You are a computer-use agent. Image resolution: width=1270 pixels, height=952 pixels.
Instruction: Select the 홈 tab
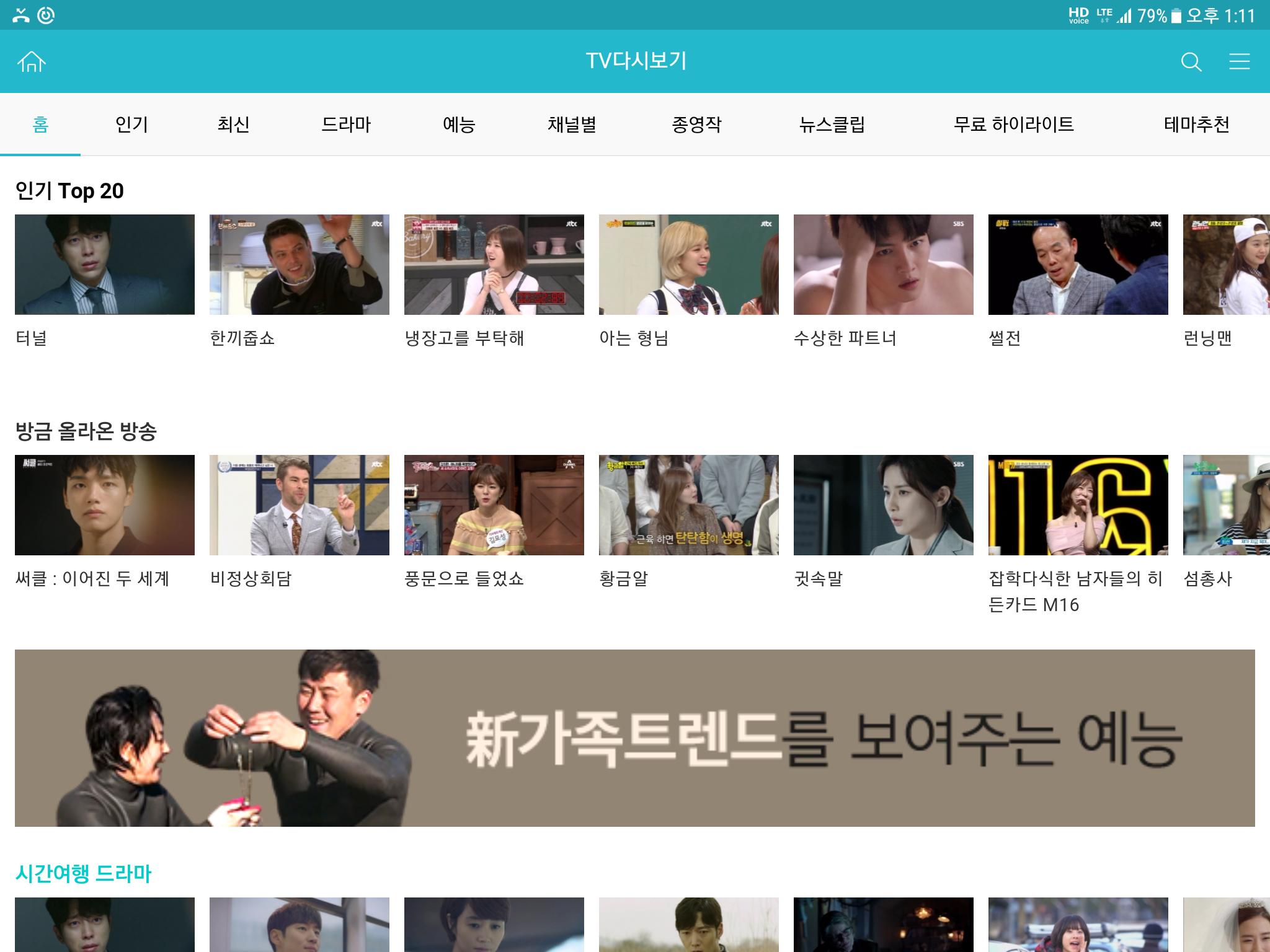coord(40,124)
